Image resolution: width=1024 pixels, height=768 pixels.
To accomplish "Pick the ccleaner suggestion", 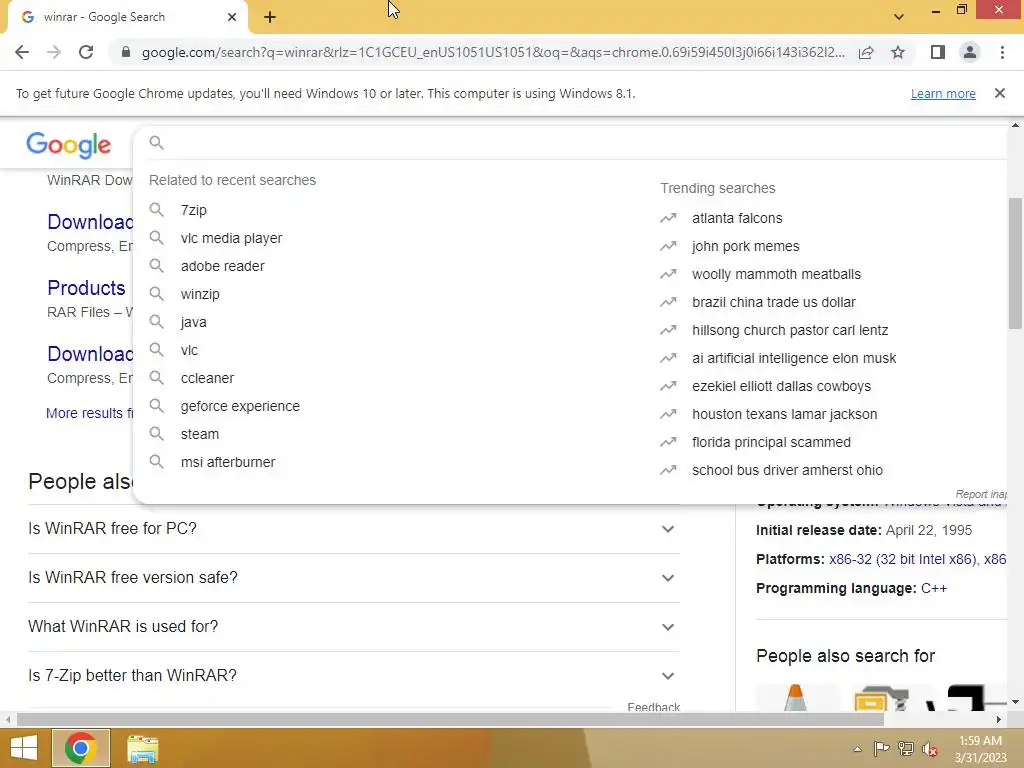I will (207, 378).
